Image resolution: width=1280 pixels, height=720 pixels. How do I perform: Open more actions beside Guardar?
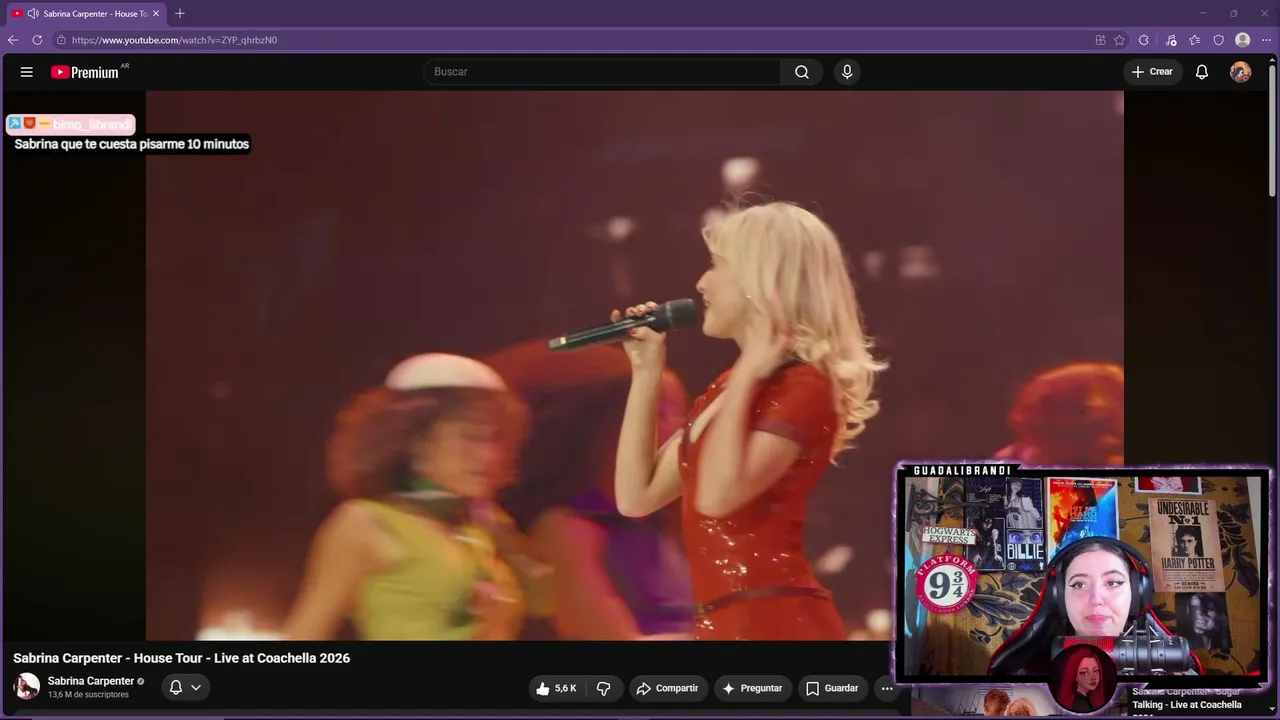point(886,688)
